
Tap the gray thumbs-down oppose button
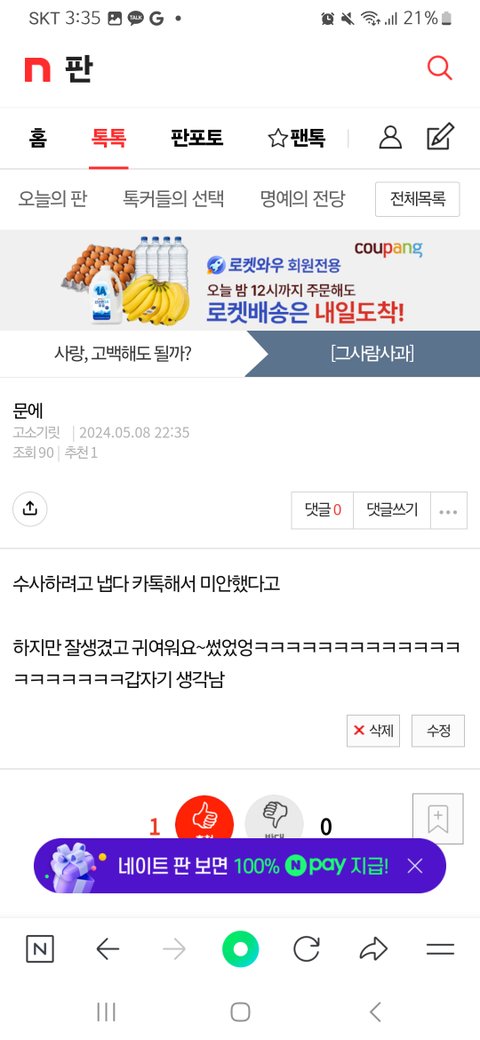tap(274, 820)
